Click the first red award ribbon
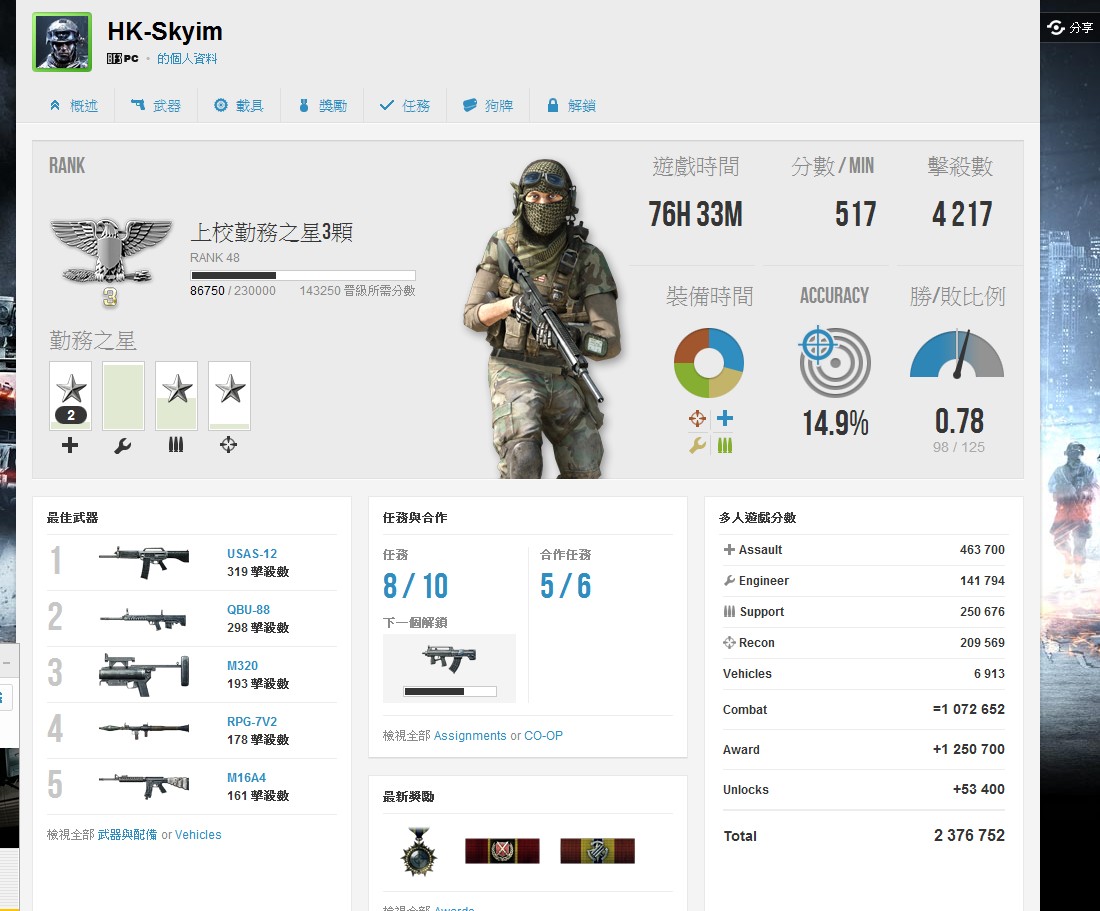Image resolution: width=1100 pixels, height=911 pixels. click(x=502, y=851)
